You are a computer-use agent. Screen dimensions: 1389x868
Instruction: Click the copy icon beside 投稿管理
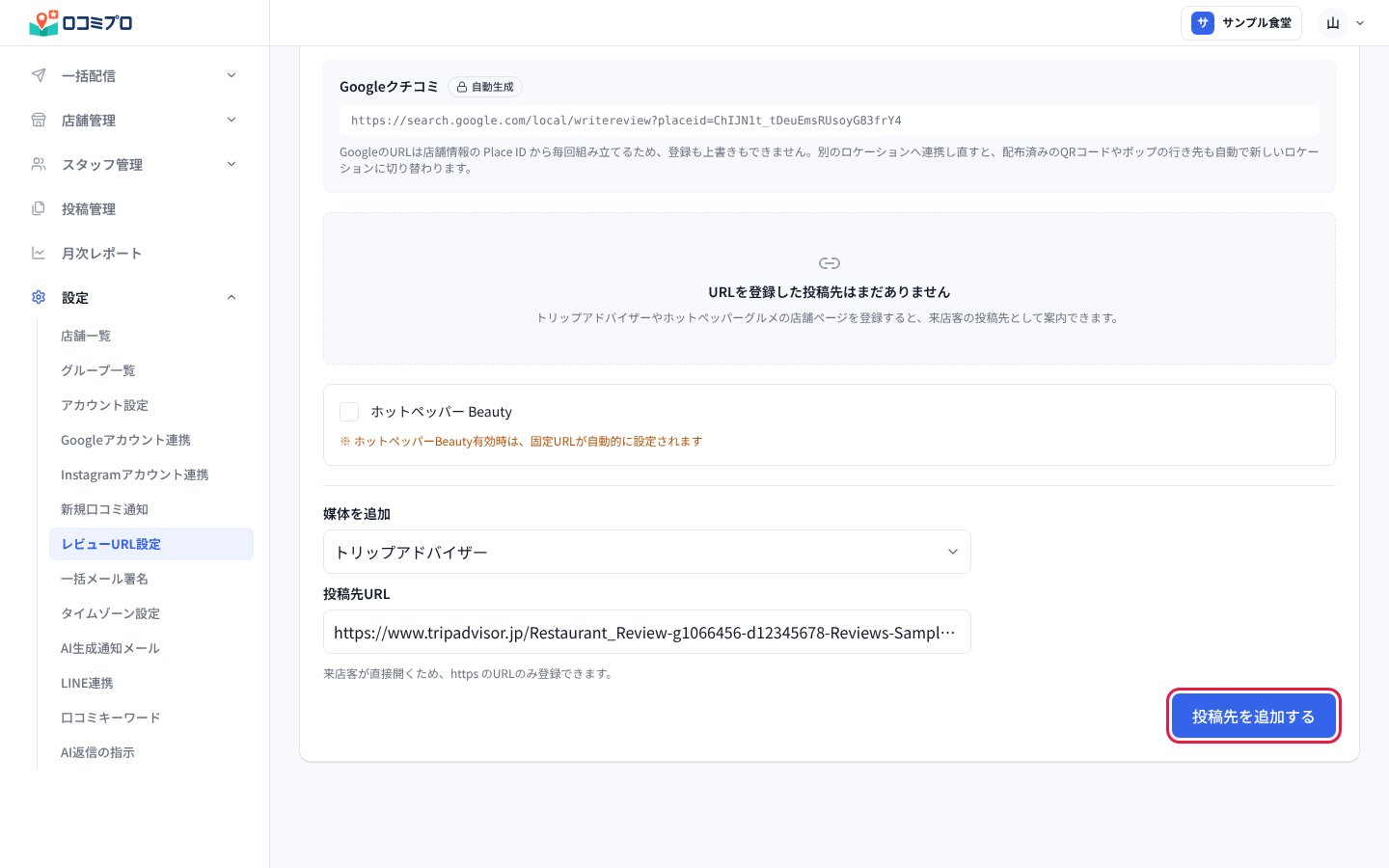[39, 208]
